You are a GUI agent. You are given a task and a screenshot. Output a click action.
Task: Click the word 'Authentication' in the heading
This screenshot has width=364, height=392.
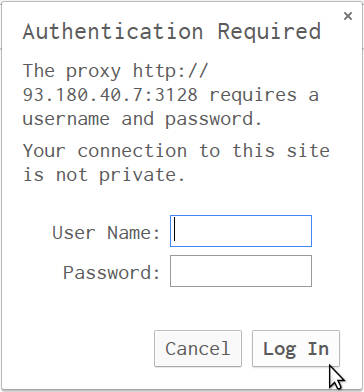pos(113,32)
